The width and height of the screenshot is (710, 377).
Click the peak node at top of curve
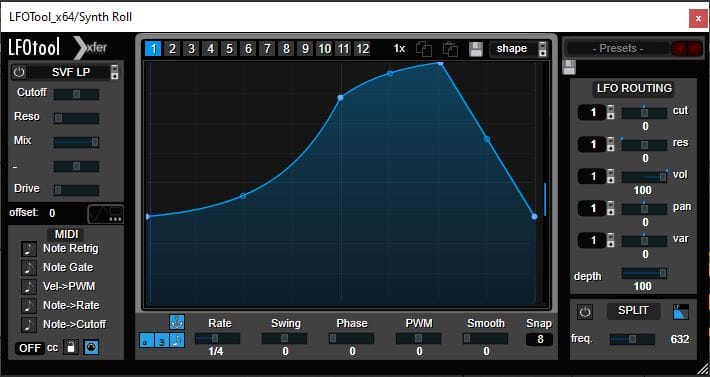(440, 63)
